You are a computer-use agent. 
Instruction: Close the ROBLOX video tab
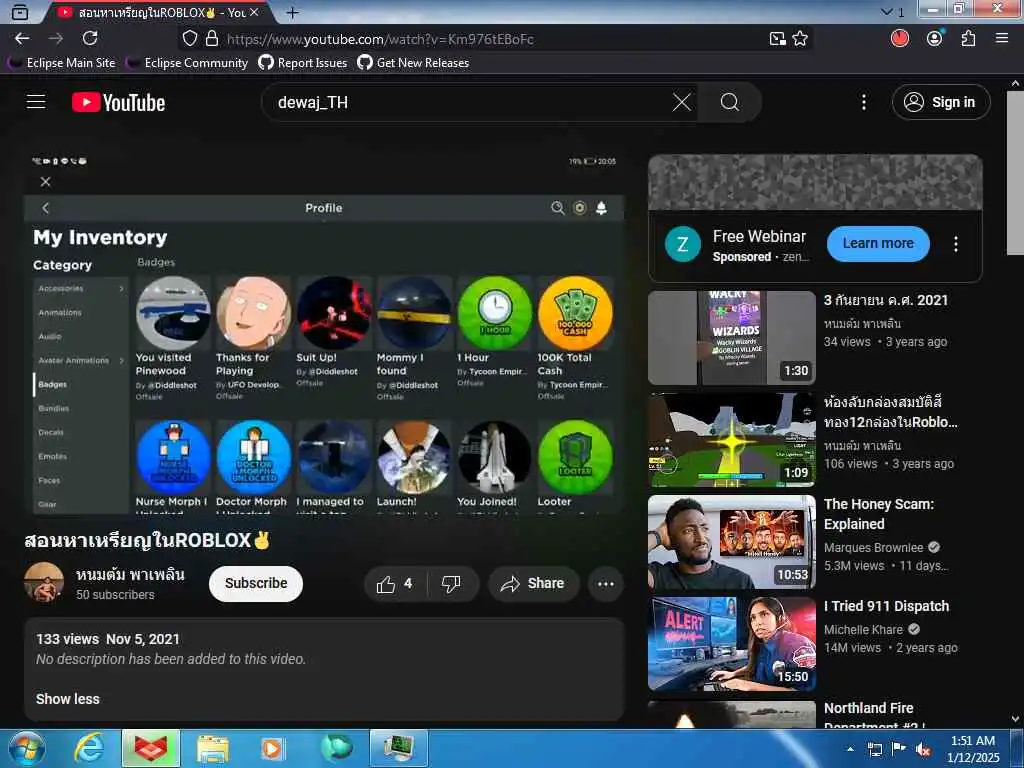tap(254, 12)
